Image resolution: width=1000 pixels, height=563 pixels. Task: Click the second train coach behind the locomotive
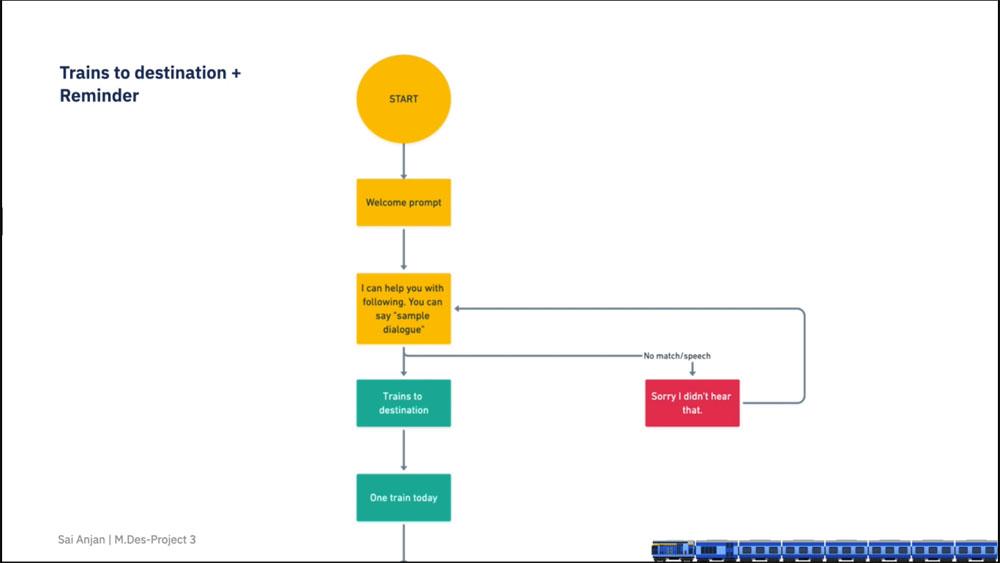[x=759, y=549]
